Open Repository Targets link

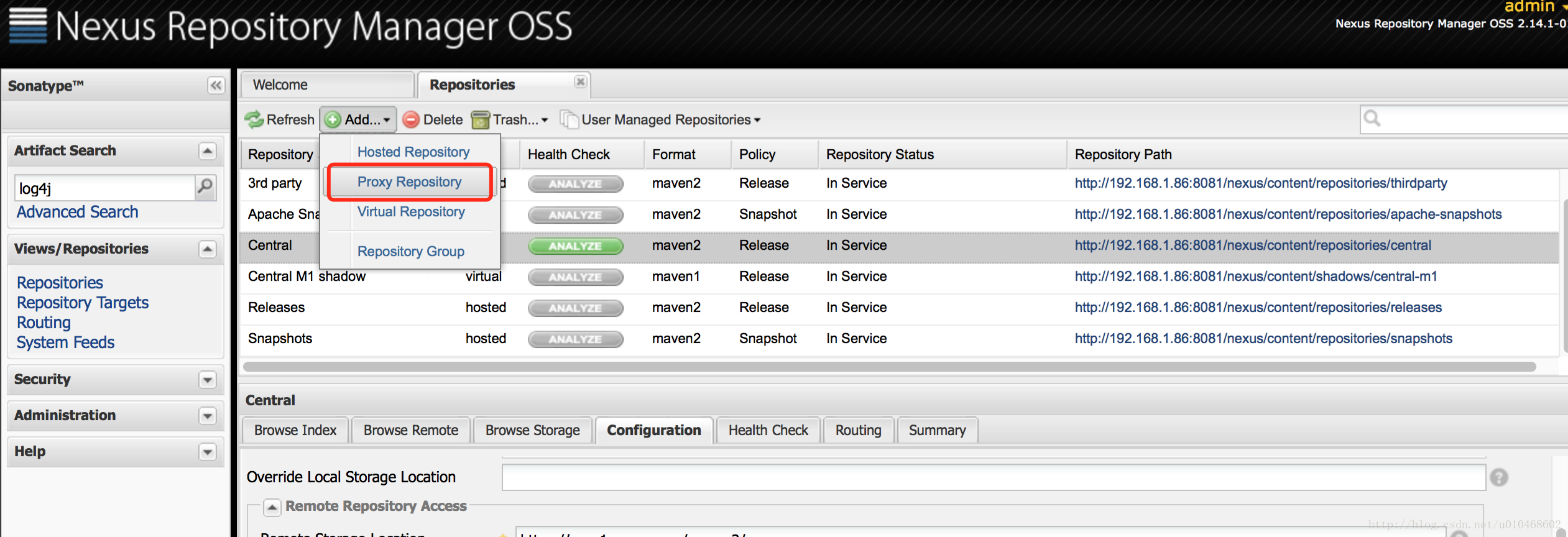(x=83, y=303)
